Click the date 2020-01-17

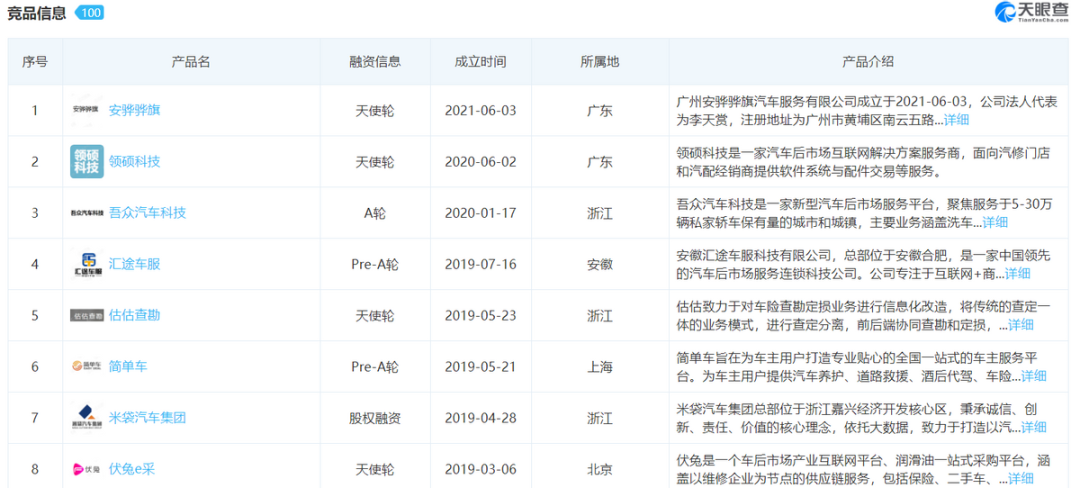click(480, 213)
